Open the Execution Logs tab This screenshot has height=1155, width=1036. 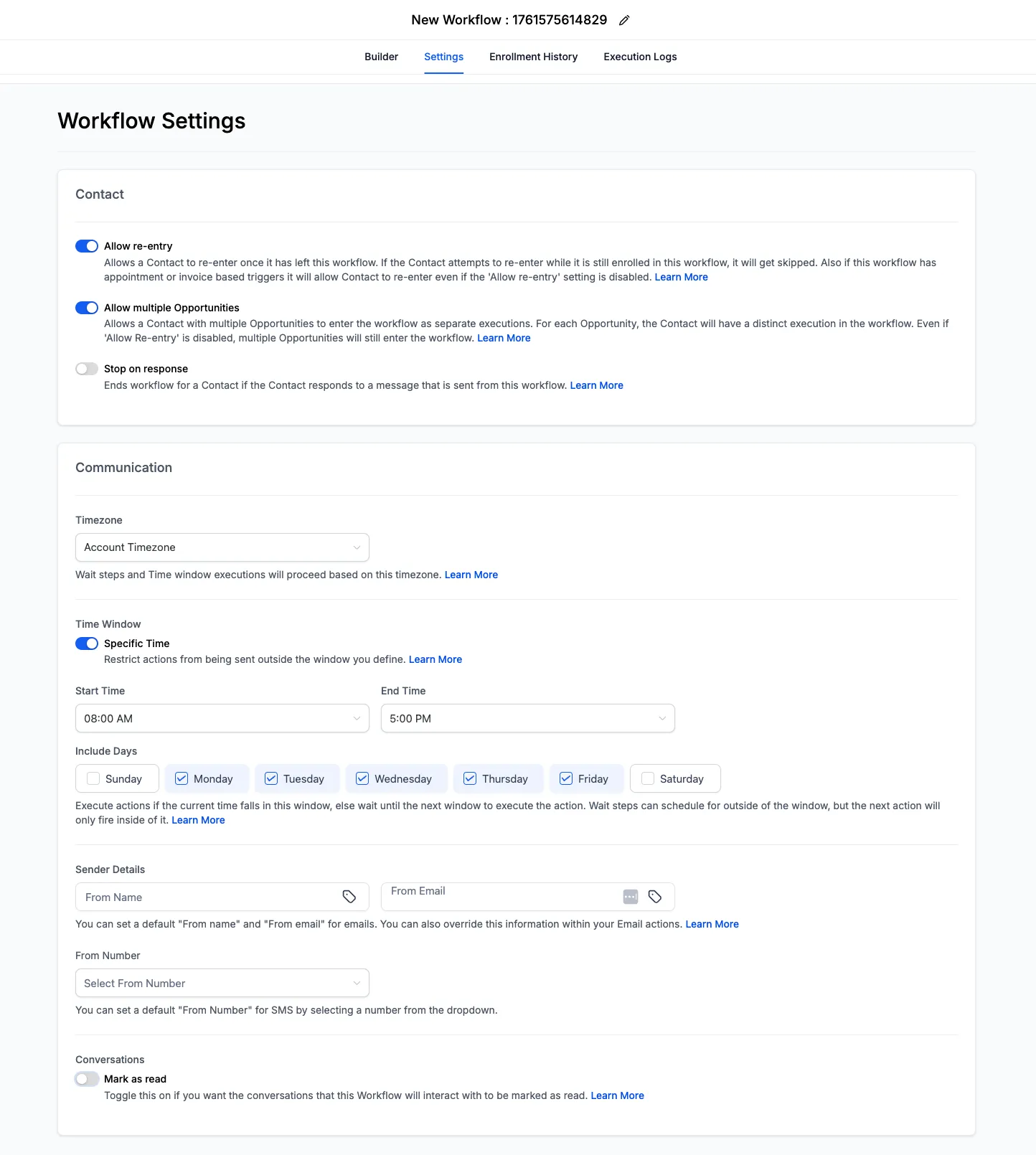click(640, 57)
